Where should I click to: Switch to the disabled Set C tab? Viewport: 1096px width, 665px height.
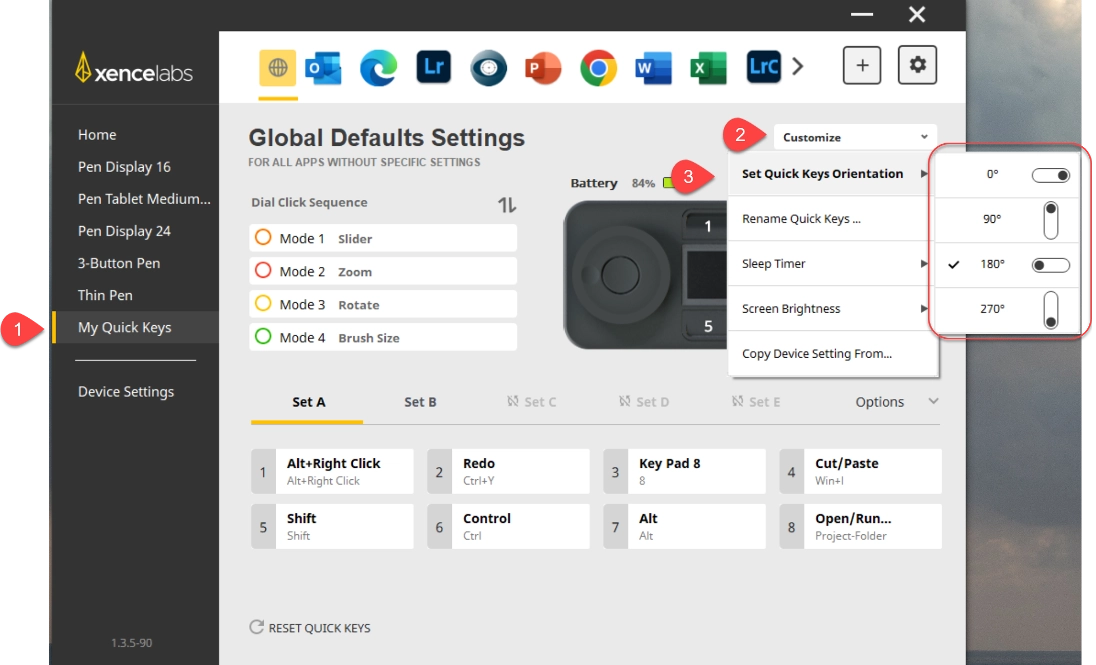click(x=532, y=402)
